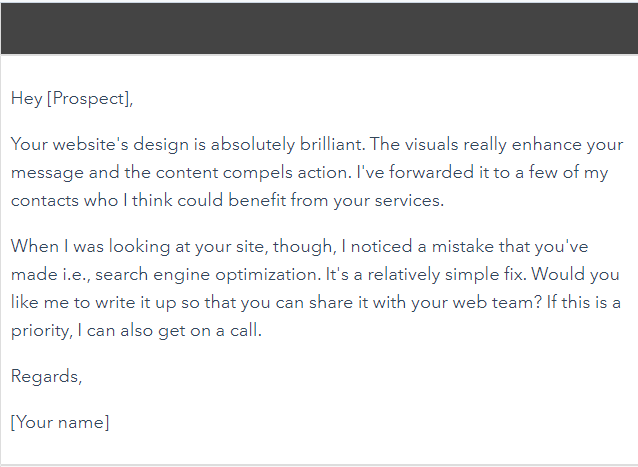Click the words 'Your website's design'
Viewport: 638px width, 467px height.
(100, 144)
